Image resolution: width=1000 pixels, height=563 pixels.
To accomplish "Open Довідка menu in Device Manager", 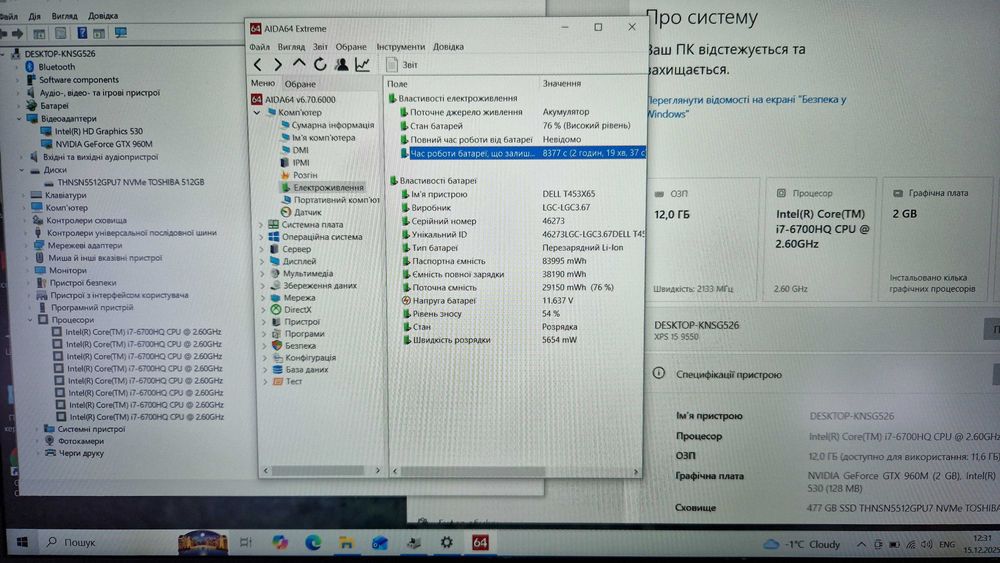I will point(103,15).
